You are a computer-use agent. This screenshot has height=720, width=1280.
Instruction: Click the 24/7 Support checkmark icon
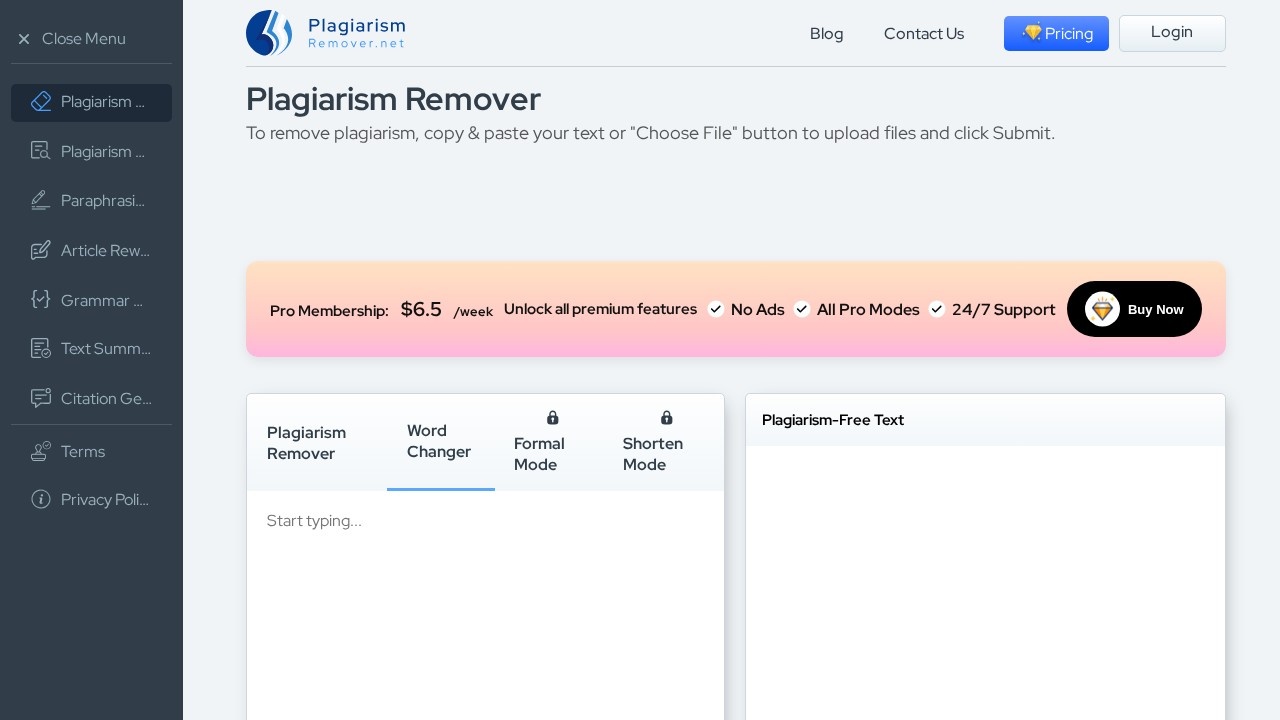(x=937, y=309)
